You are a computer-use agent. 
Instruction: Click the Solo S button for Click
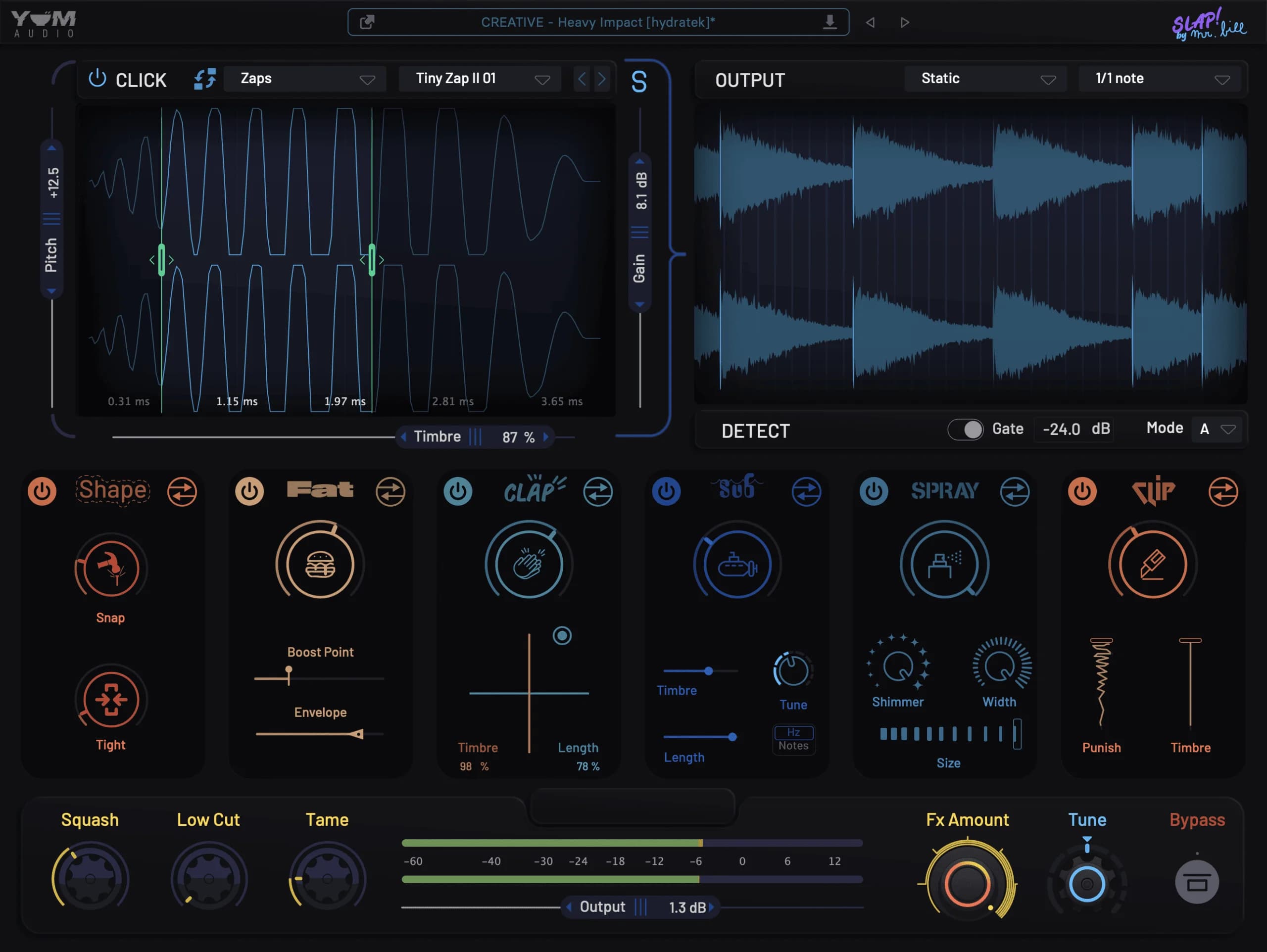tap(638, 82)
